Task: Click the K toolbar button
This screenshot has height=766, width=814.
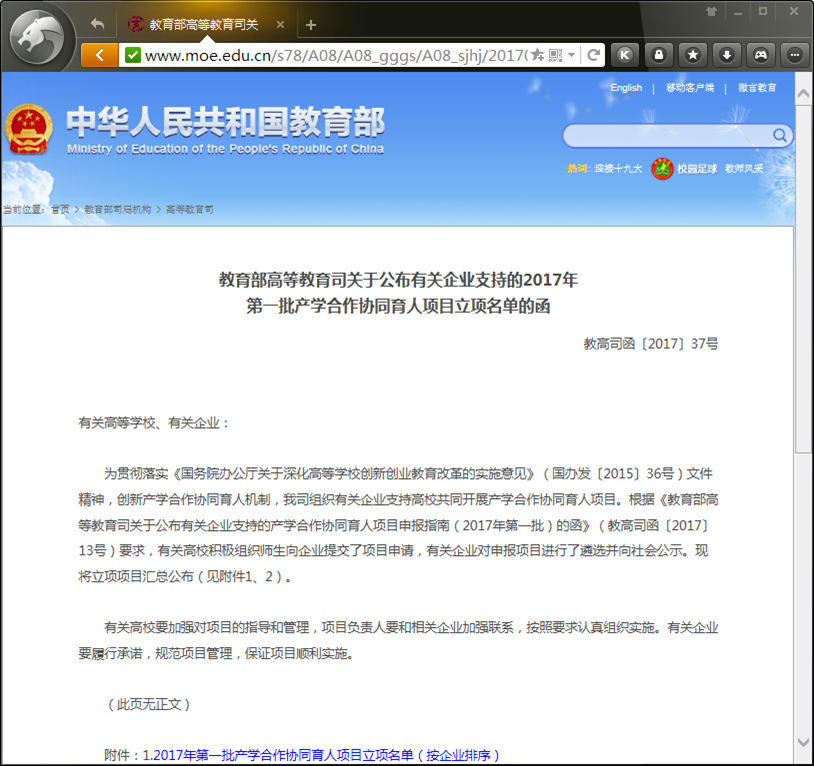Action: click(x=625, y=55)
